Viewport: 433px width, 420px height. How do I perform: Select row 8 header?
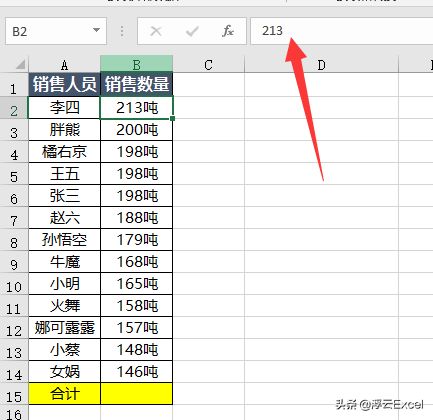coord(14,240)
